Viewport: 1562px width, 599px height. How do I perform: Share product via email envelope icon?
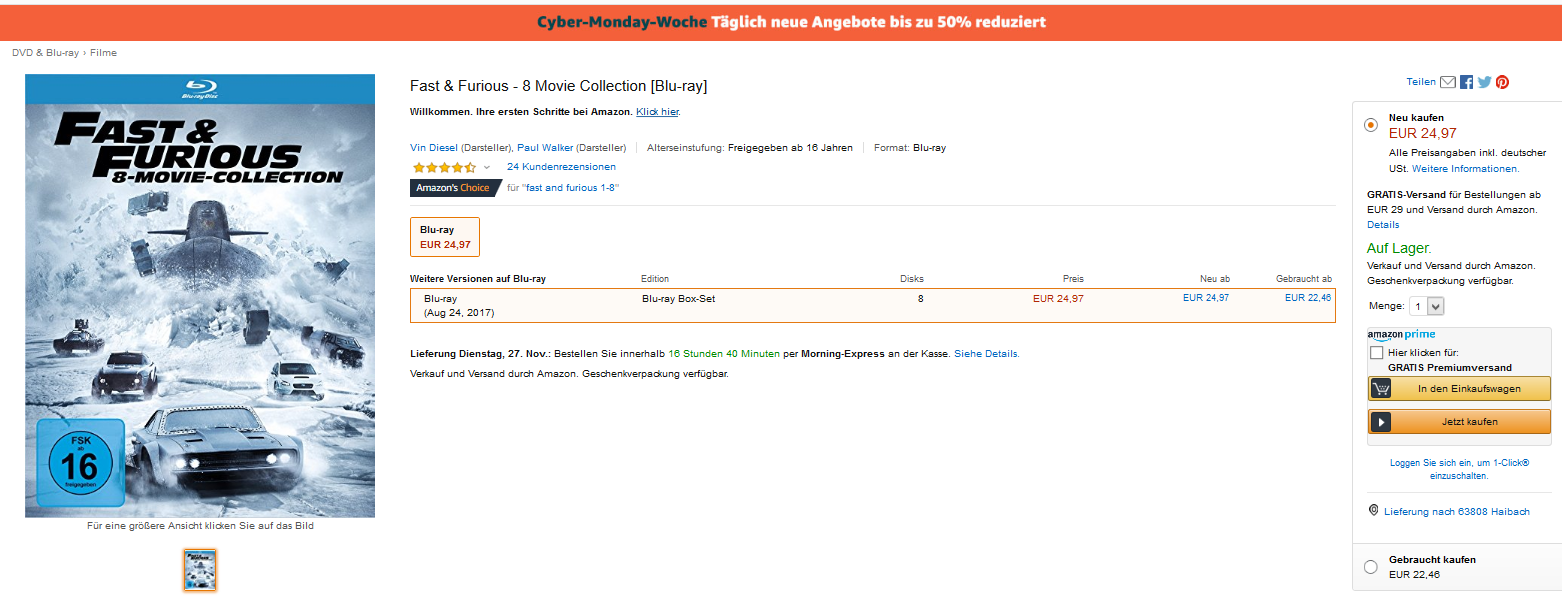1447,82
